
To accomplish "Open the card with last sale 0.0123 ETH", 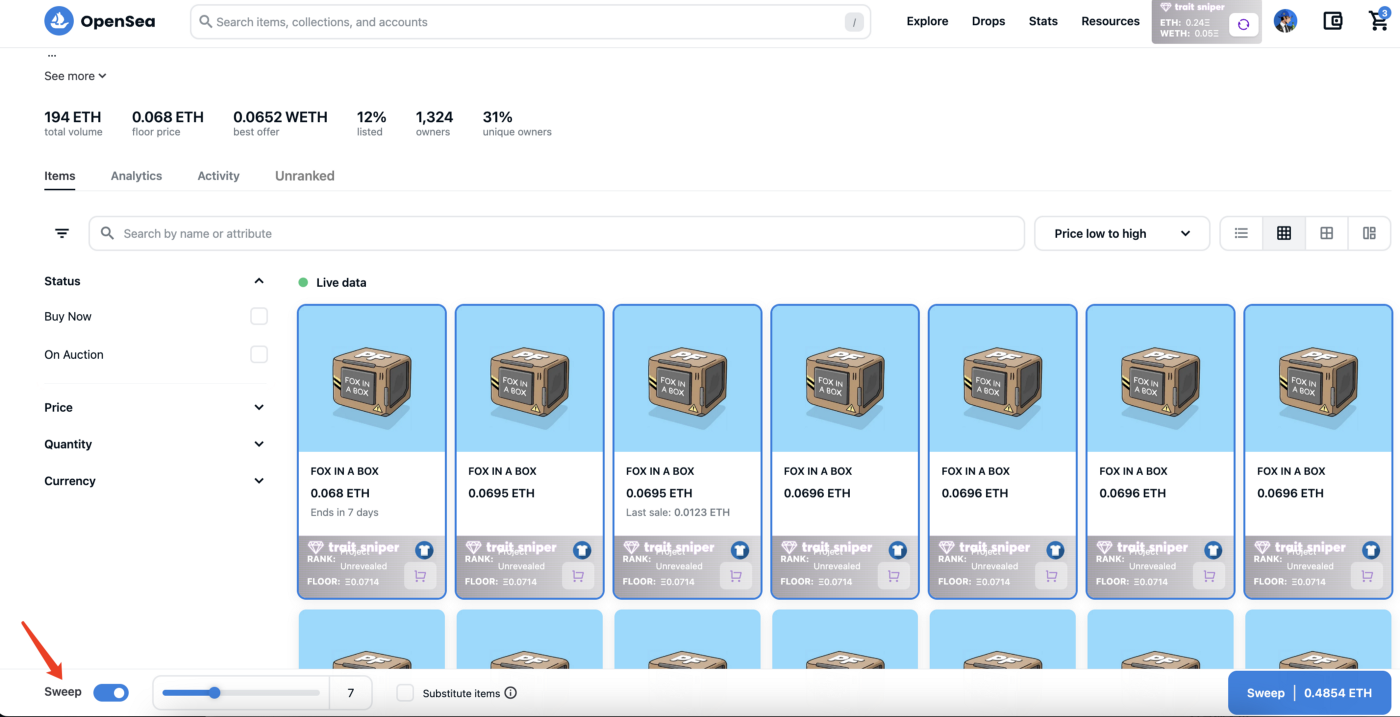I will click(x=687, y=451).
